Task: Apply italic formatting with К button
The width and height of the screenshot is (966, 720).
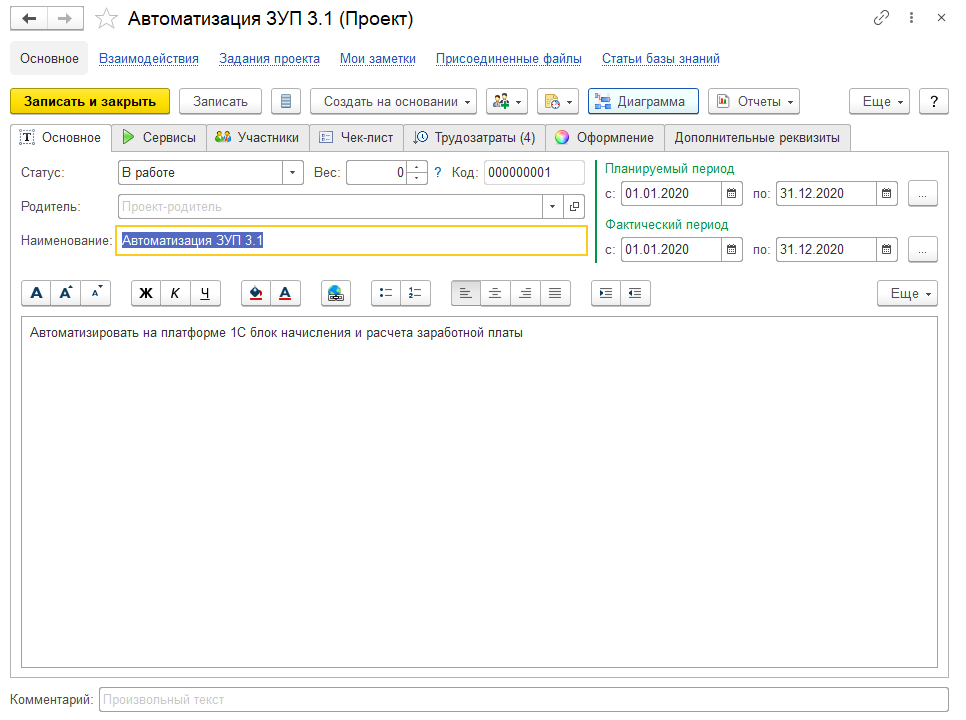Action: click(175, 293)
